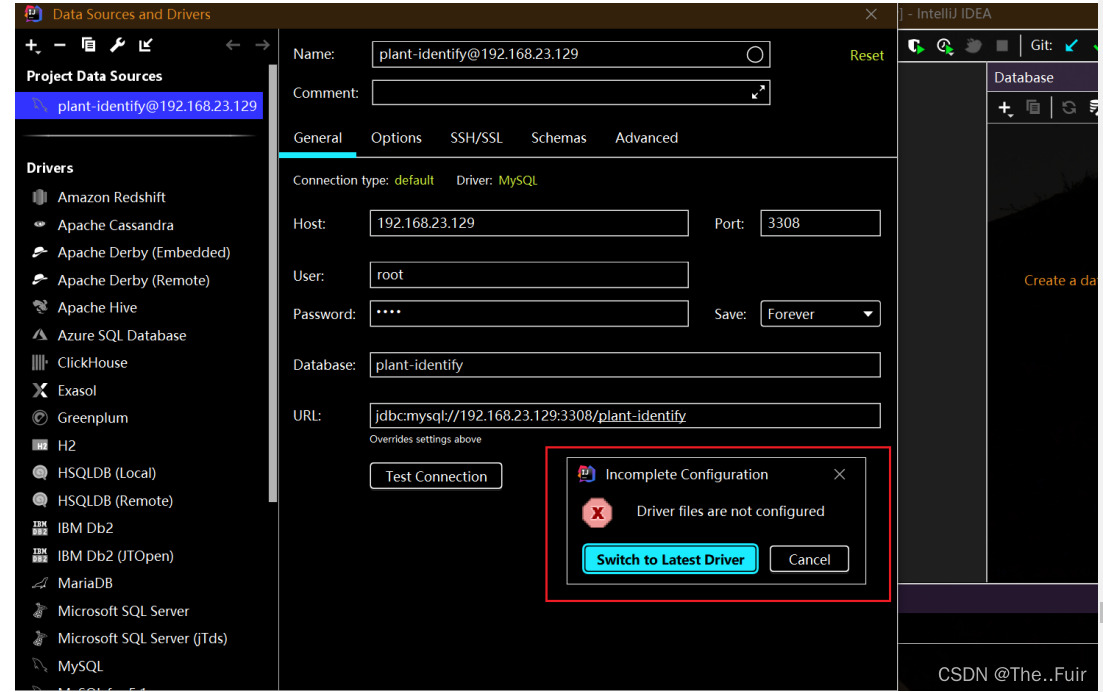Click Database tool window title

pos(1024,78)
